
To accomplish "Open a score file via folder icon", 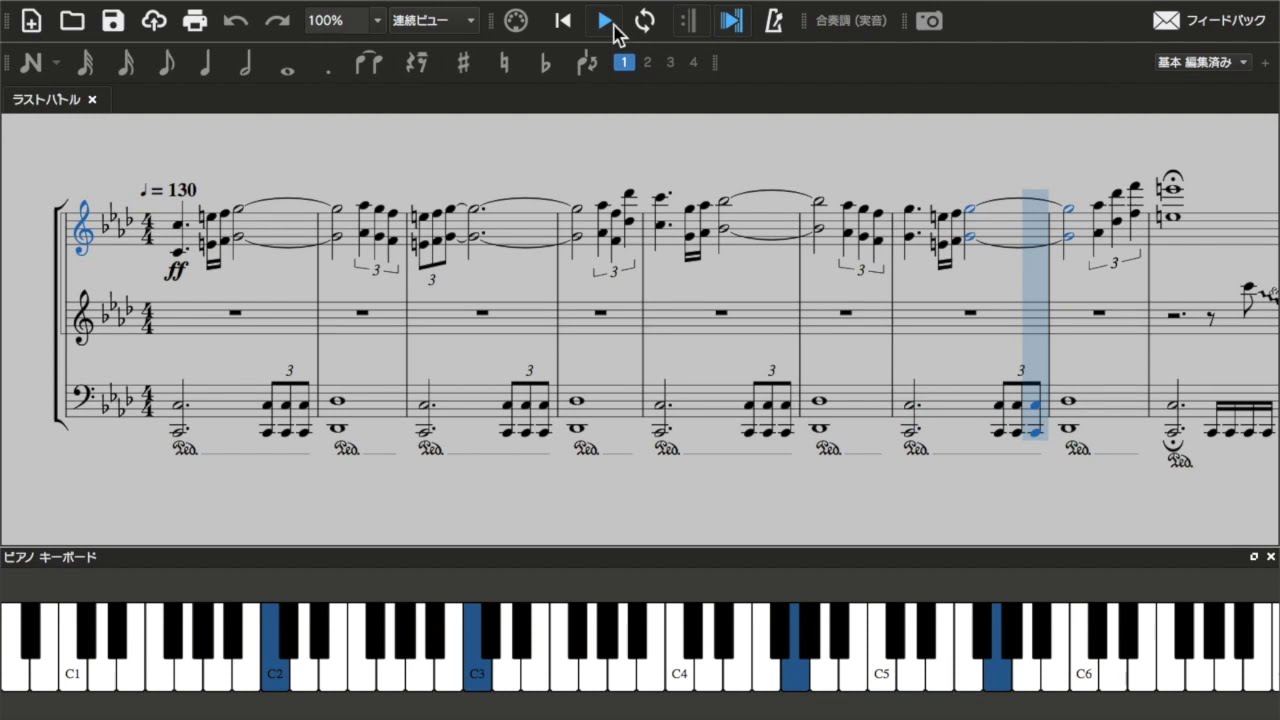I will 72,20.
